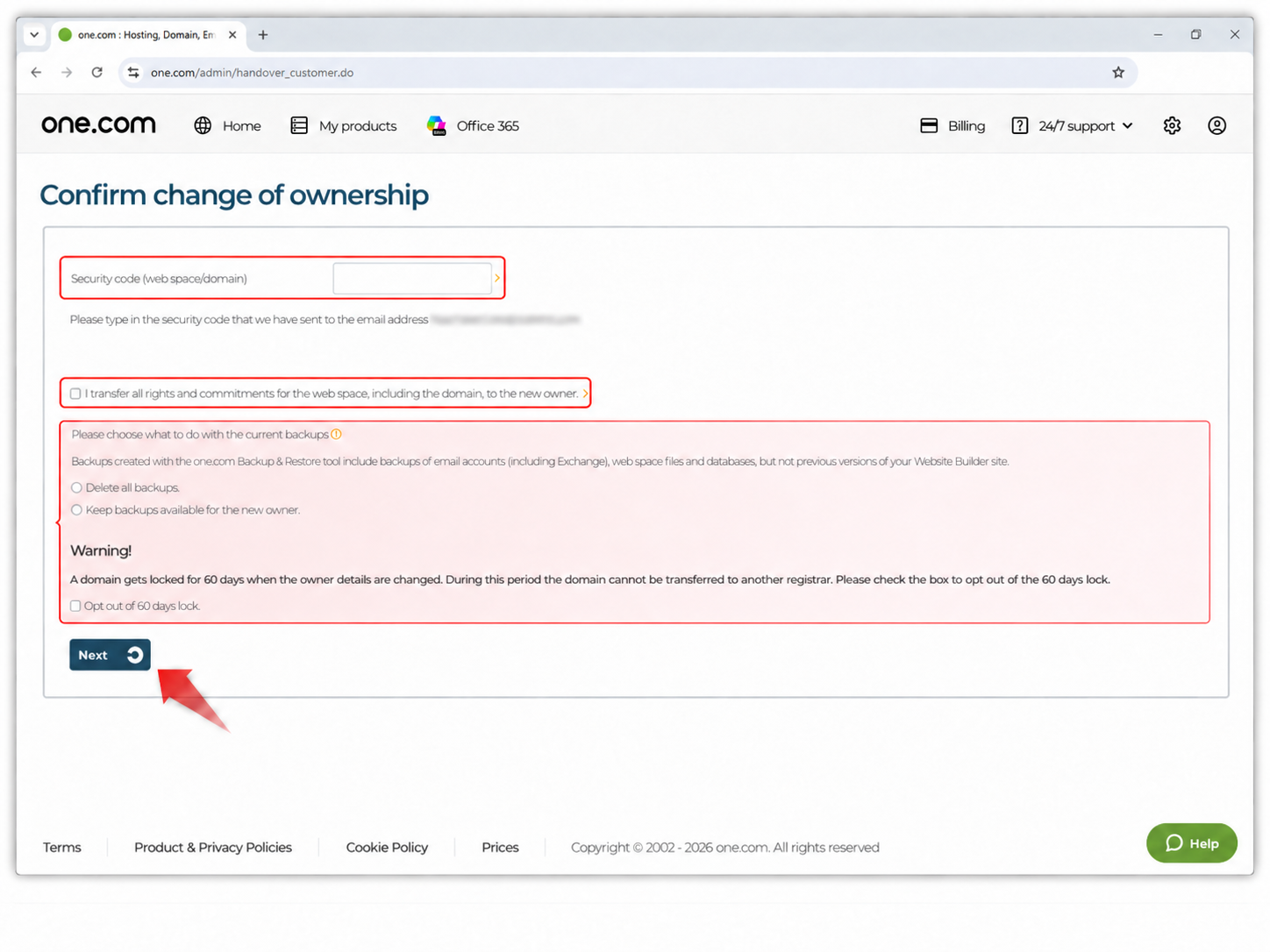Open the Prices footer link

point(500,847)
